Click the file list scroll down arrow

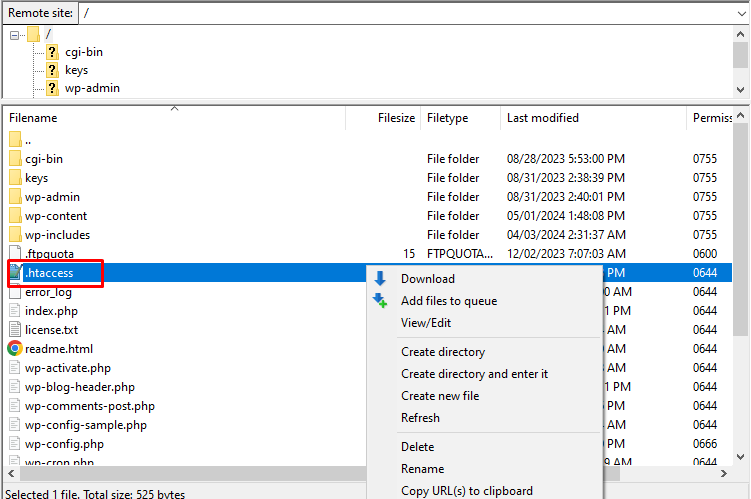(x=740, y=456)
